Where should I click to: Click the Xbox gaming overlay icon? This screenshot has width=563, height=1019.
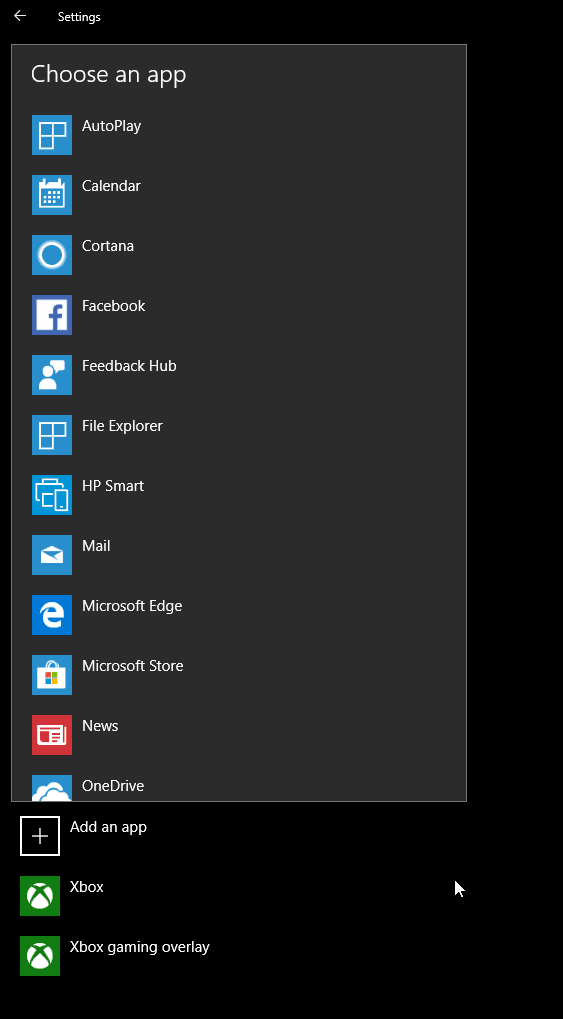point(40,956)
